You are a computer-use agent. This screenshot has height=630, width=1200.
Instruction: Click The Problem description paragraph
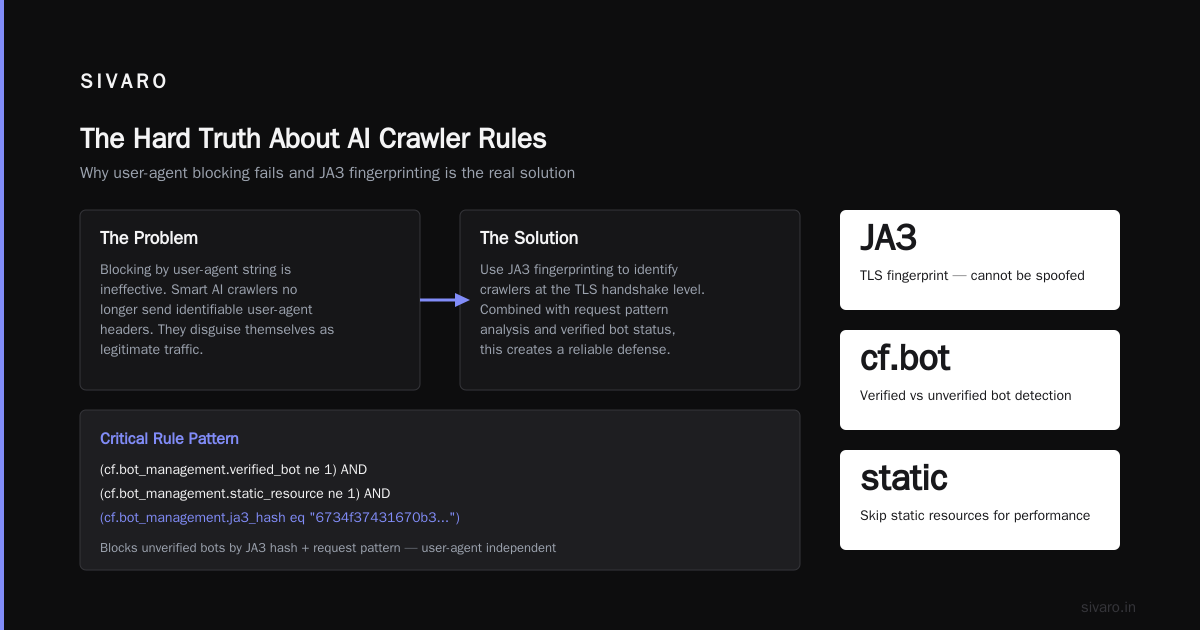[217, 310]
